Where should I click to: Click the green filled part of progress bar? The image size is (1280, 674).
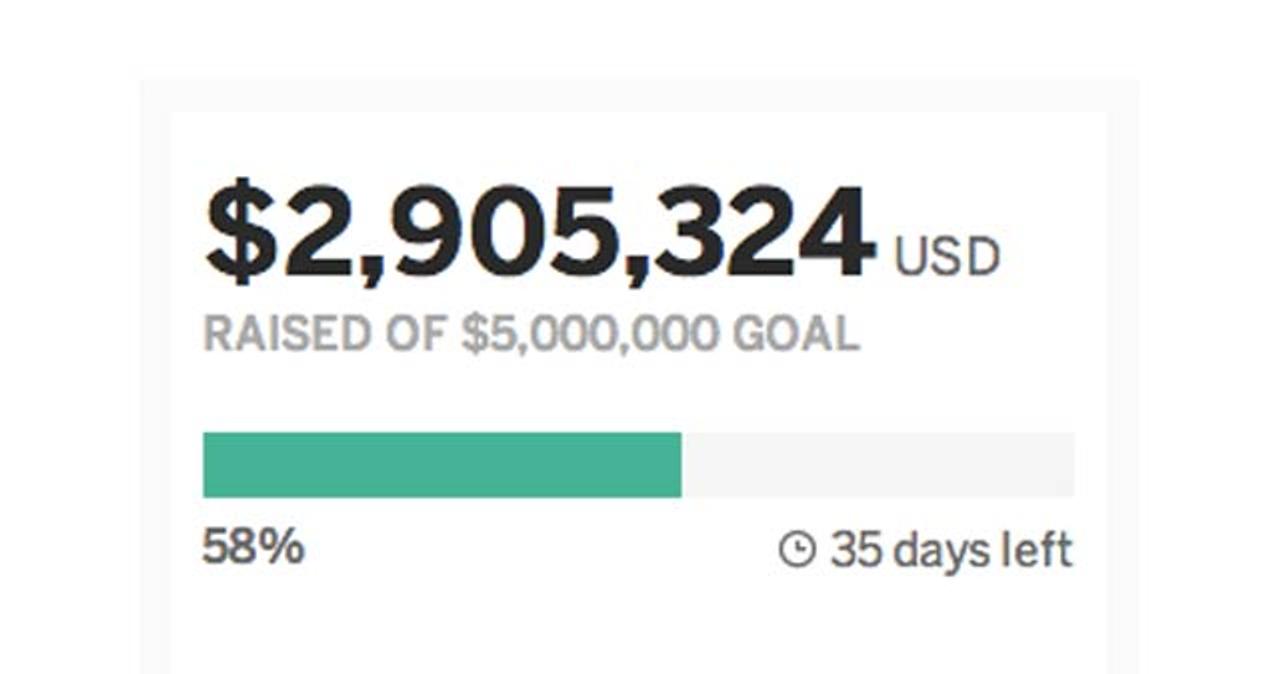click(x=442, y=465)
